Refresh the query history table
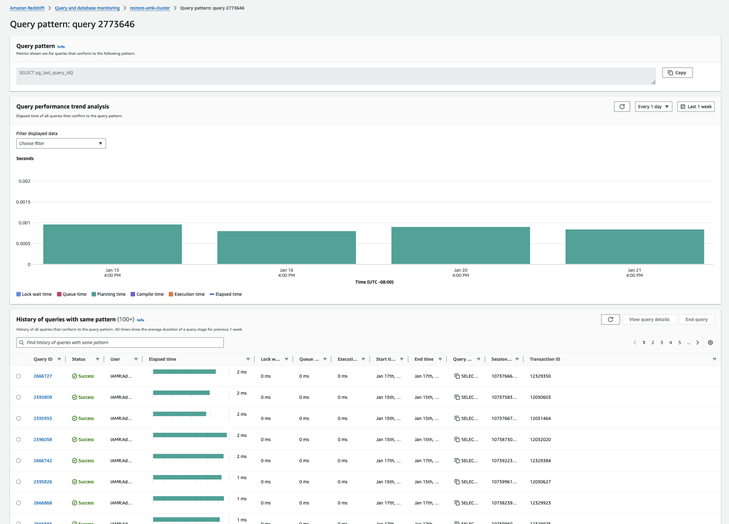This screenshot has height=524, width=729. [x=610, y=319]
